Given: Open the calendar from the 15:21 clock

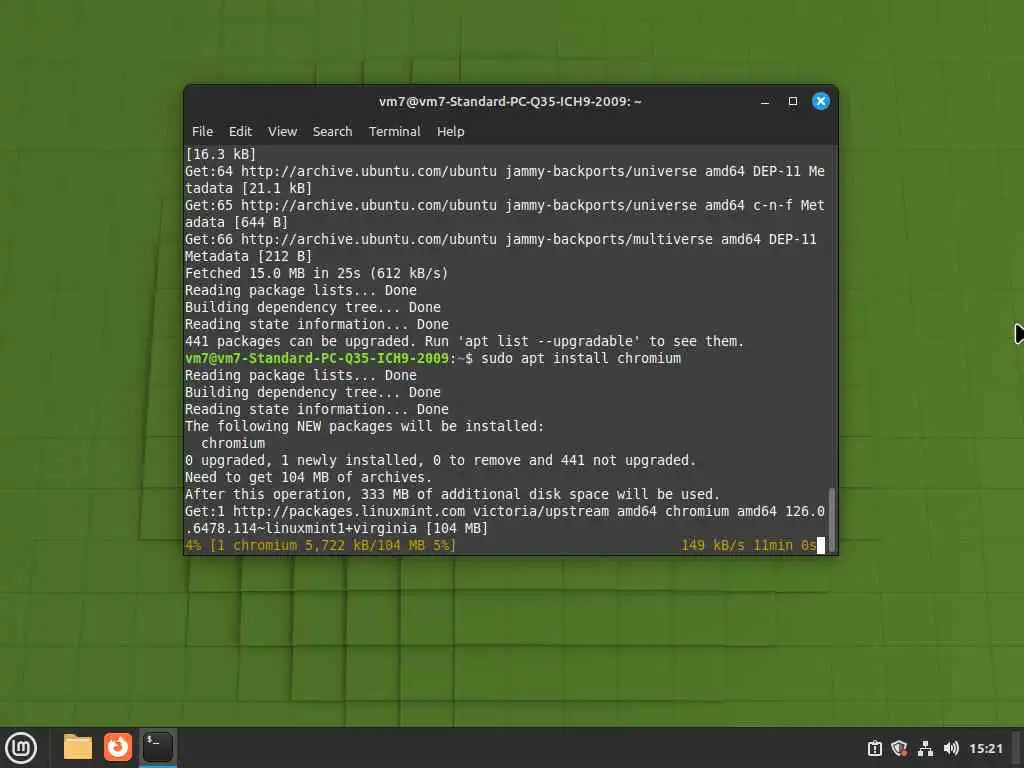Looking at the screenshot, I should tap(985, 748).
